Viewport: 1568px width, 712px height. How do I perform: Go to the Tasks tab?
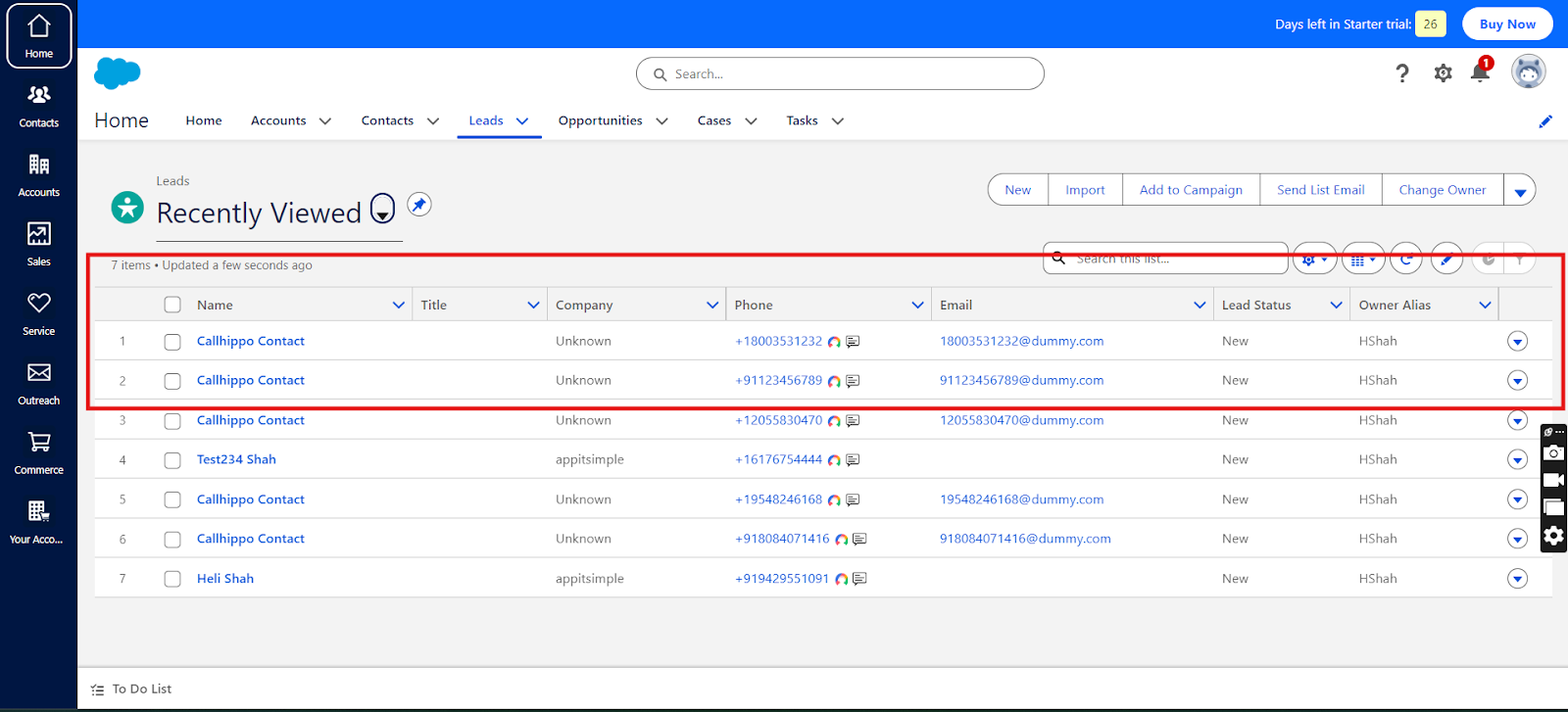tap(802, 120)
